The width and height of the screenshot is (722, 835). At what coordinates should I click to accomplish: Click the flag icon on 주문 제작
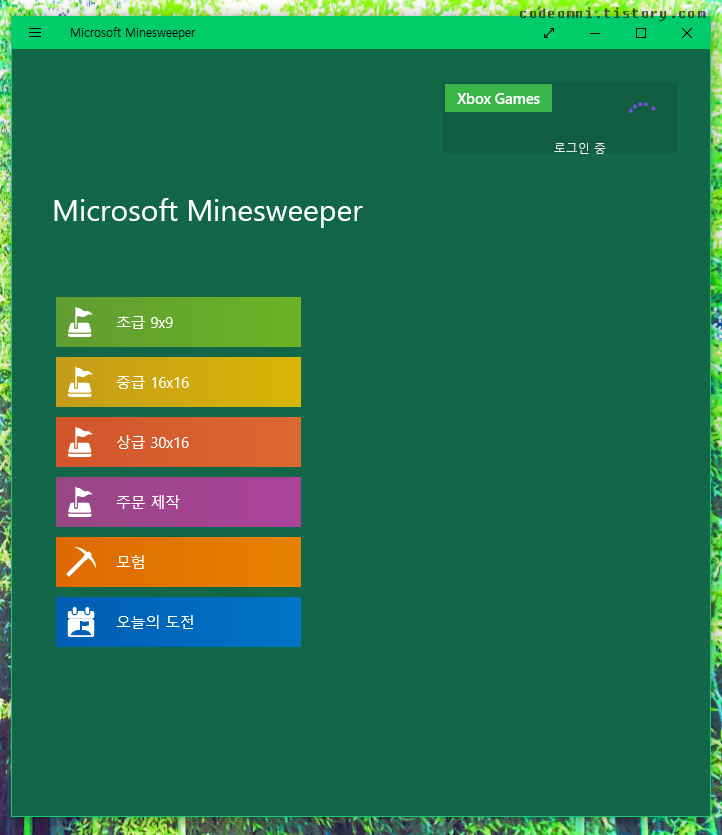tap(80, 502)
